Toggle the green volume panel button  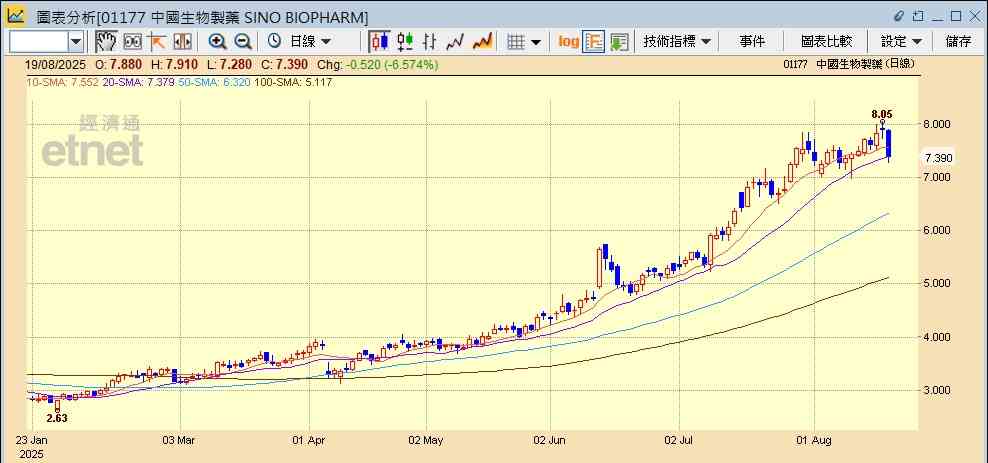coord(619,42)
